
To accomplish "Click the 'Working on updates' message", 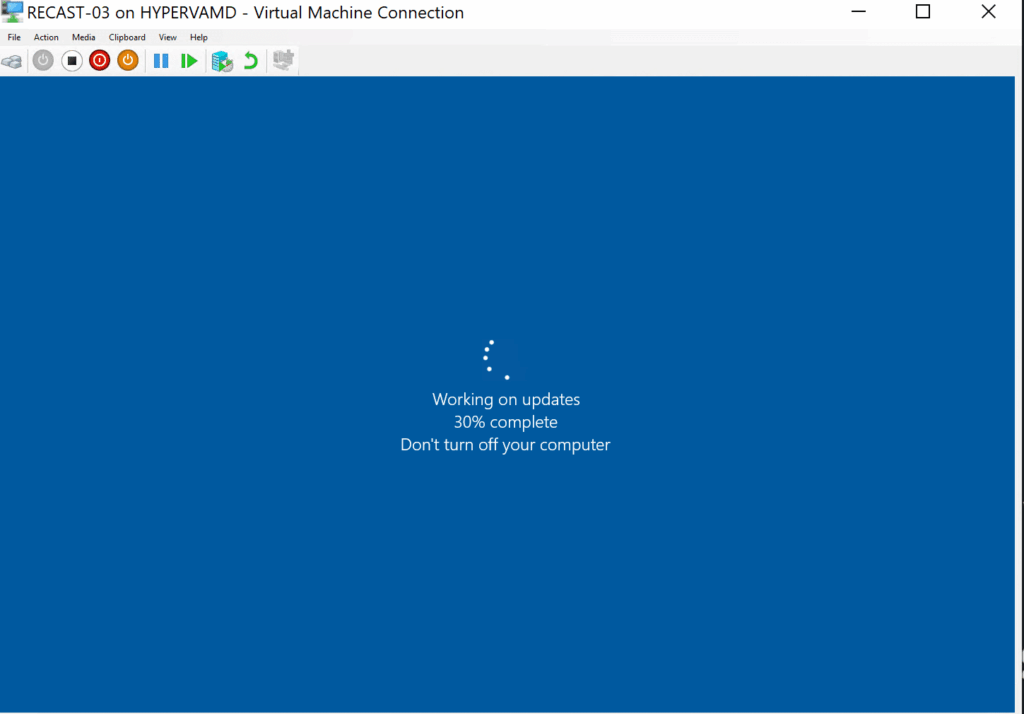I will click(x=505, y=399).
